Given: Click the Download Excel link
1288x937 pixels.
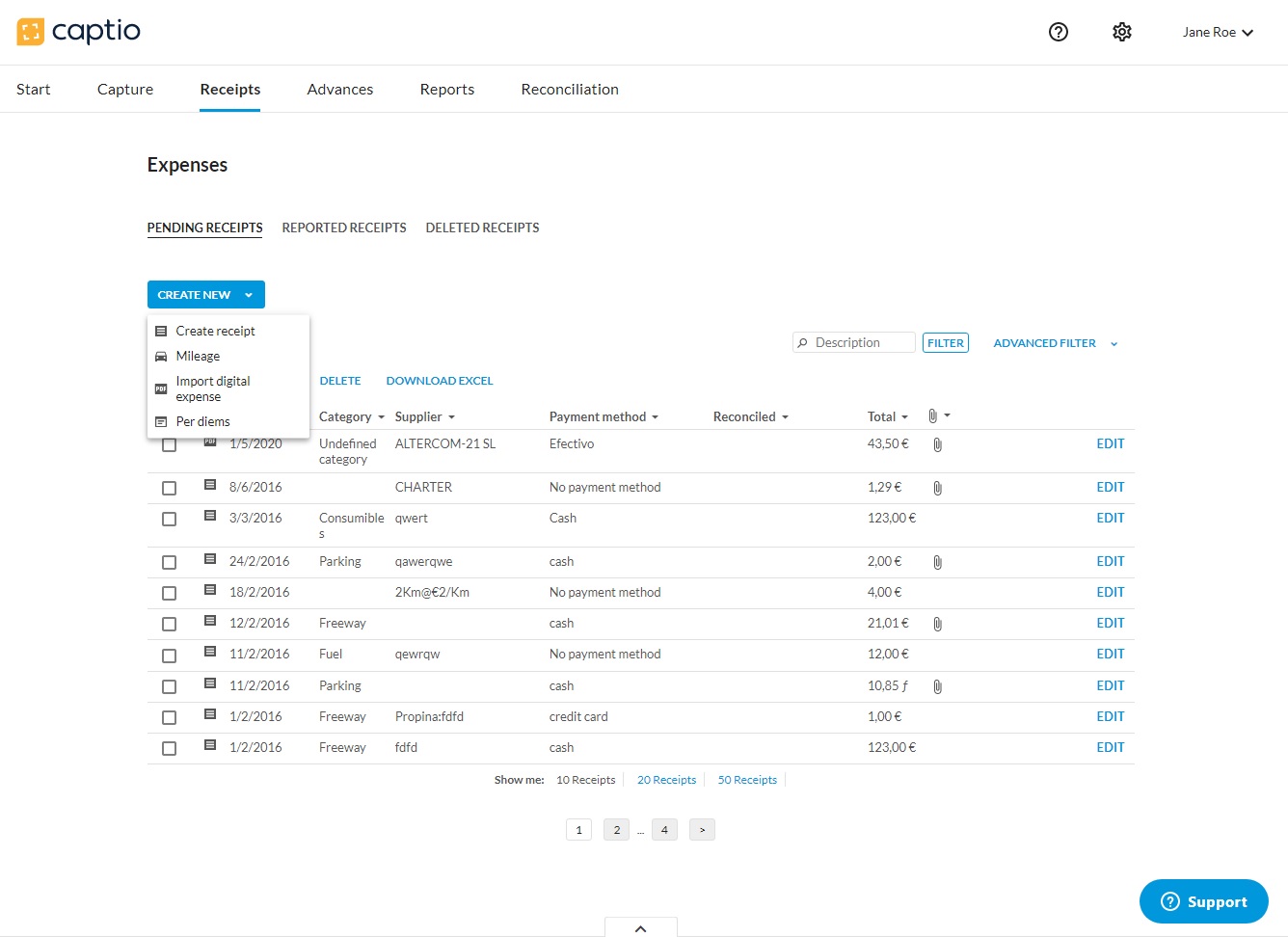Looking at the screenshot, I should tap(439, 381).
